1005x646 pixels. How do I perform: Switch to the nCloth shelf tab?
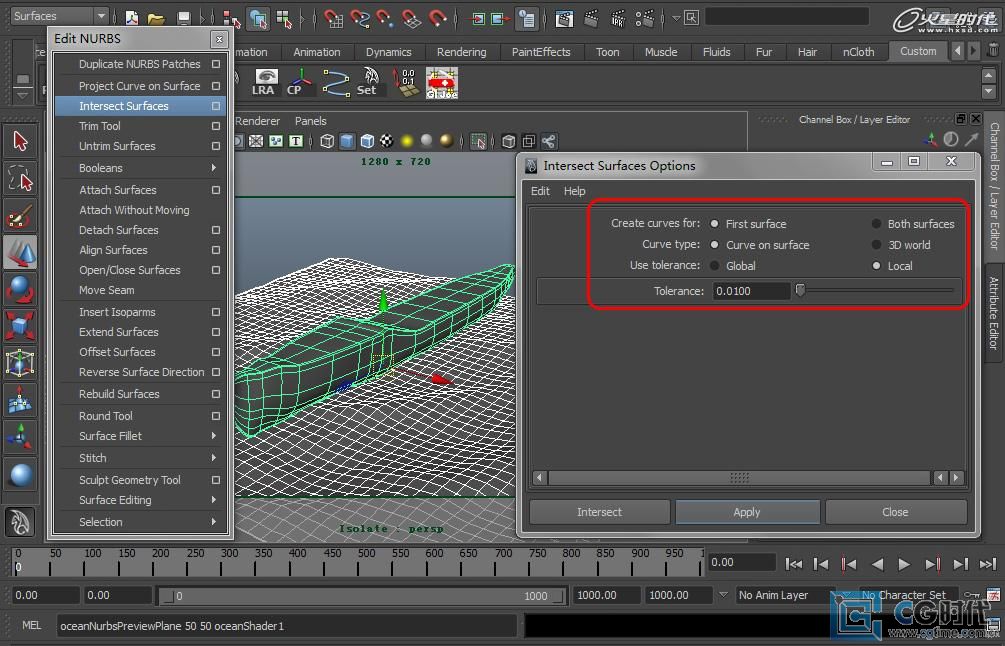point(858,52)
